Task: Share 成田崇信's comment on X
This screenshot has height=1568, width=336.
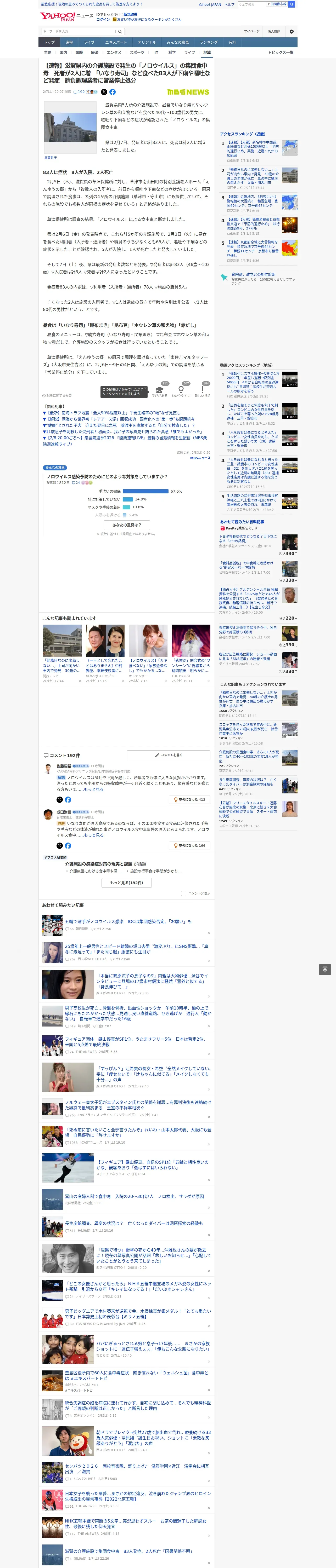Action: click(59, 845)
